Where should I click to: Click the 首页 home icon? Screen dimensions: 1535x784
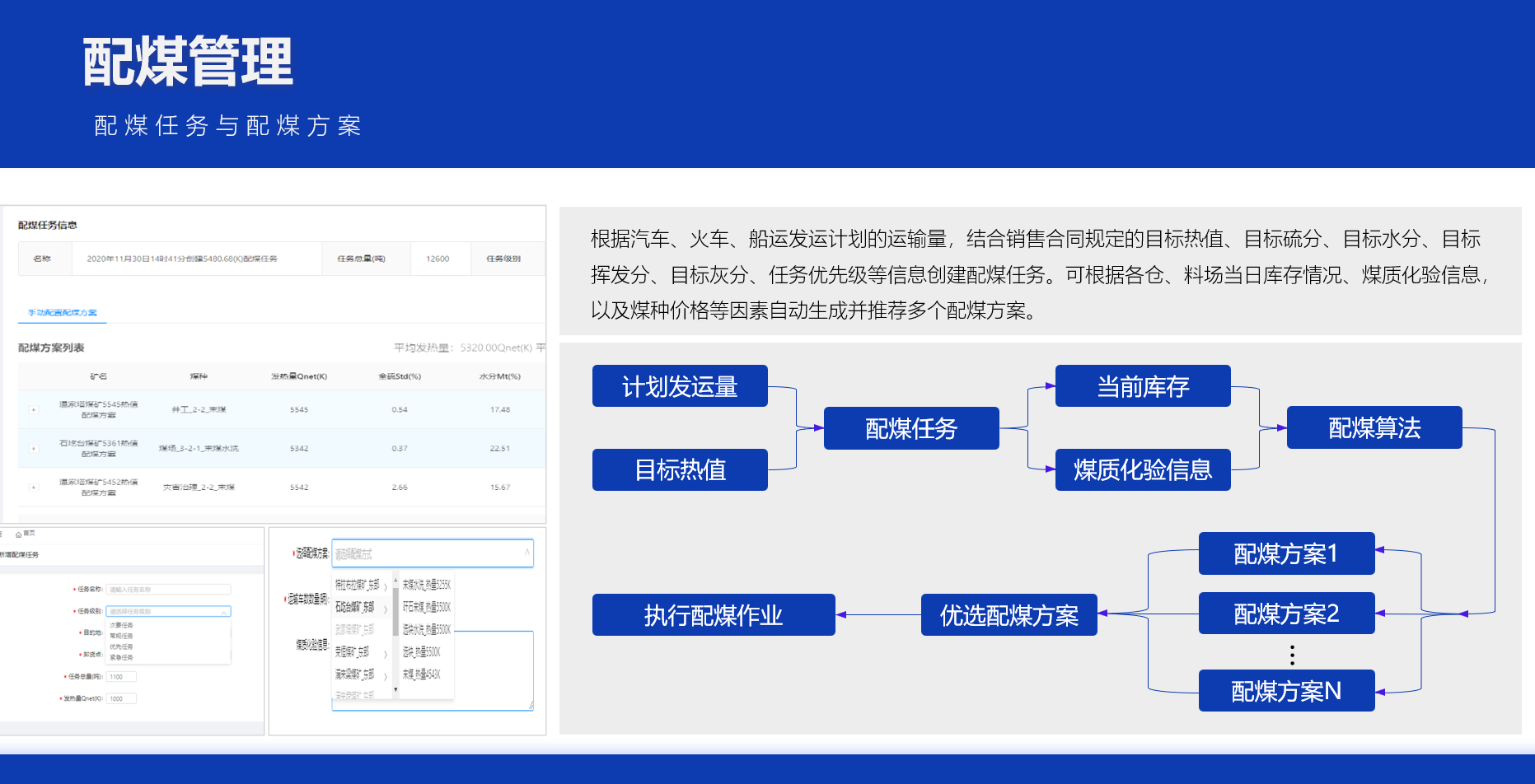point(19,534)
